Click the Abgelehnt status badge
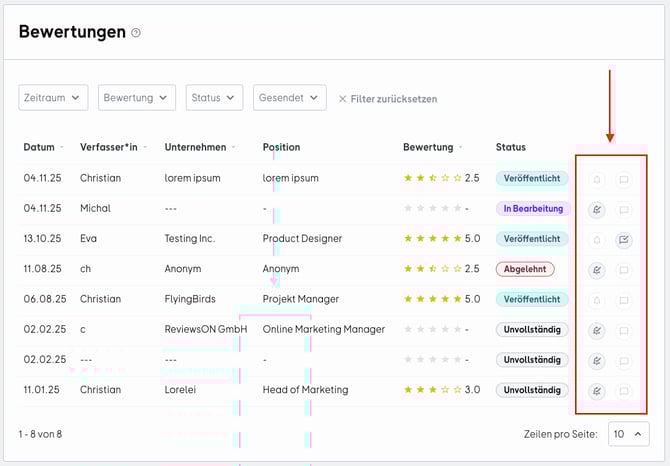670x466 pixels. coord(525,269)
